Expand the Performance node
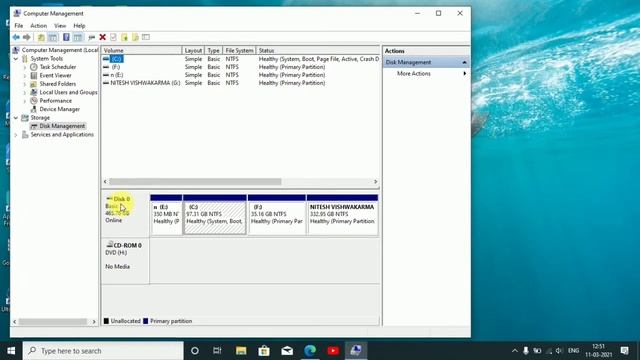The image size is (640, 360). click(x=24, y=101)
